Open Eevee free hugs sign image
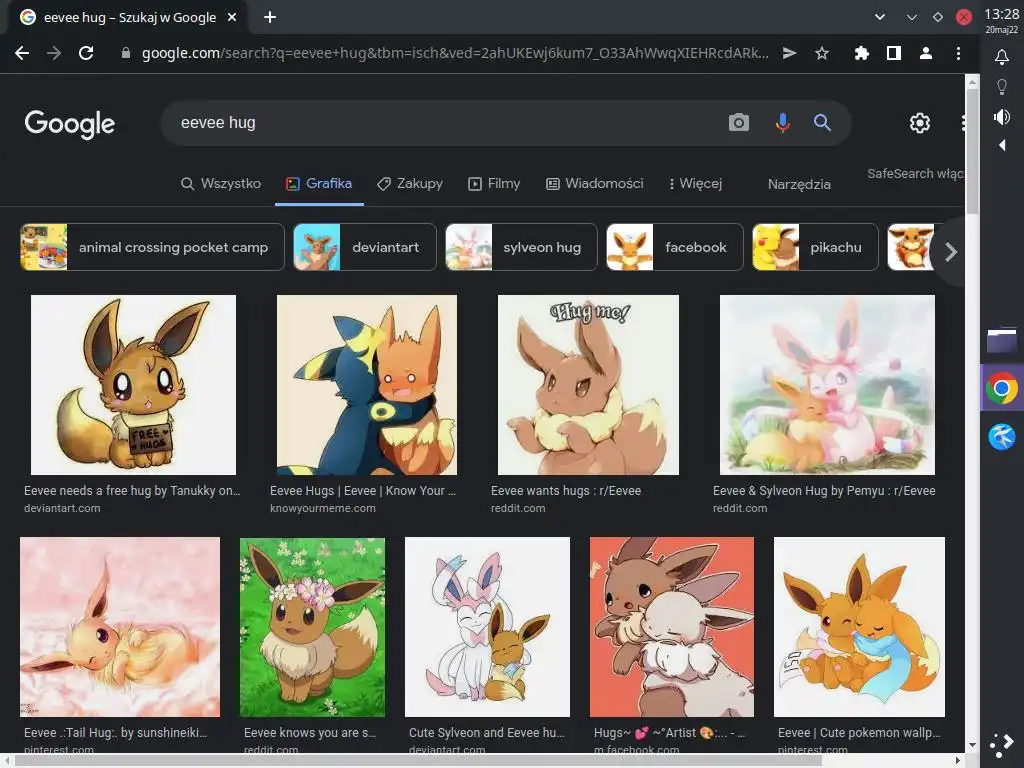Image resolution: width=1024 pixels, height=768 pixels. pyautogui.click(x=133, y=385)
